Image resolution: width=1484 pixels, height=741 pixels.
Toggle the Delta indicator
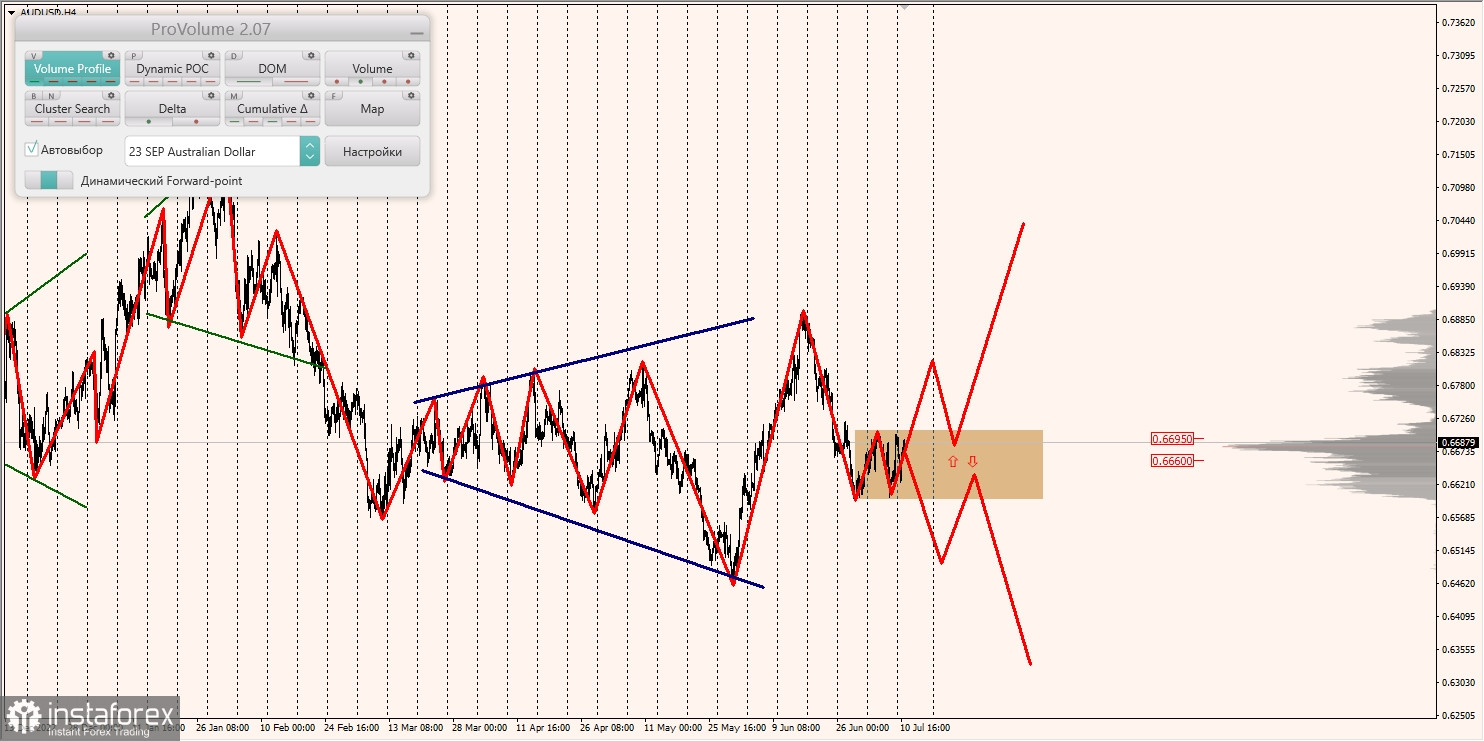pyautogui.click(x=172, y=109)
